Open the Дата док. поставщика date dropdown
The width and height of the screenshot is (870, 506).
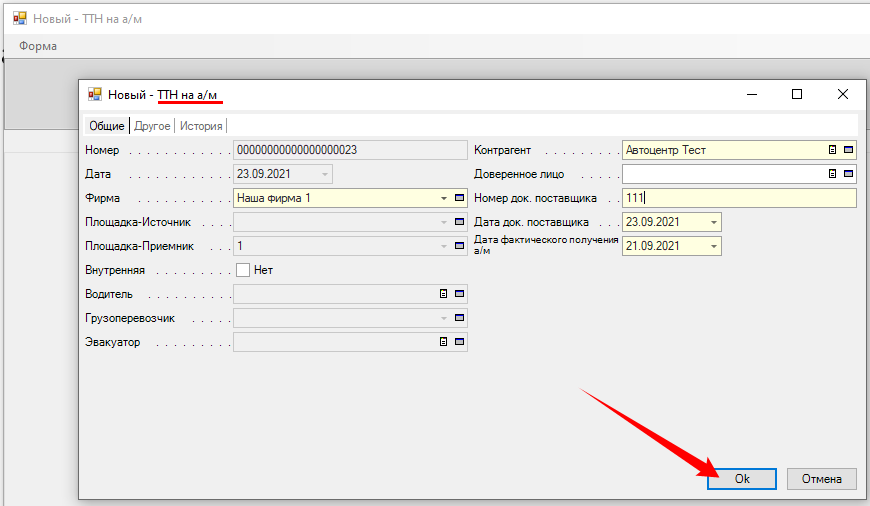point(713,222)
